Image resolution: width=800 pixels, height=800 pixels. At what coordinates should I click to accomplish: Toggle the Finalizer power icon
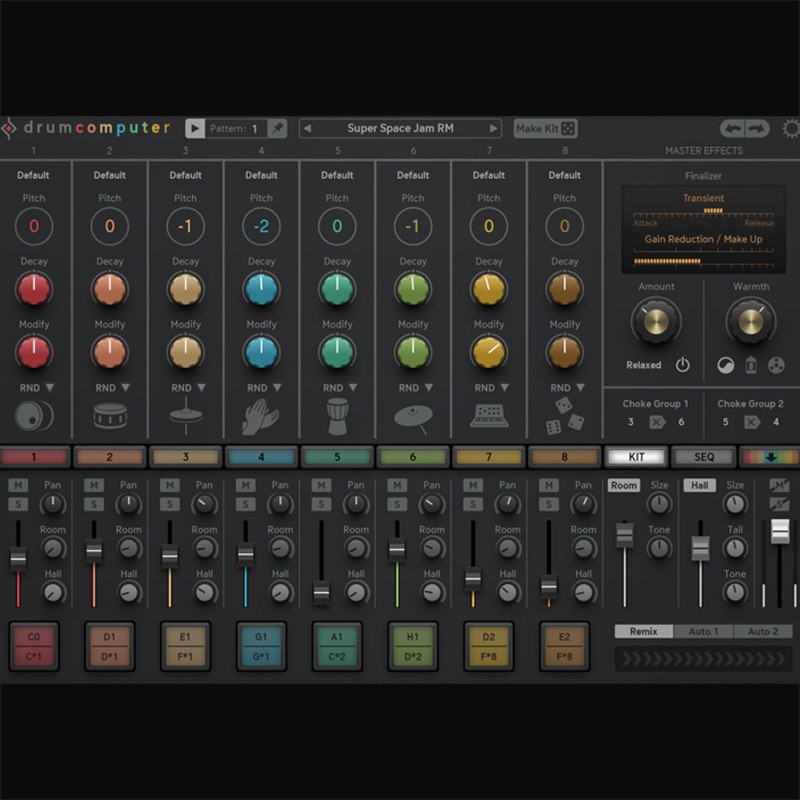(683, 365)
